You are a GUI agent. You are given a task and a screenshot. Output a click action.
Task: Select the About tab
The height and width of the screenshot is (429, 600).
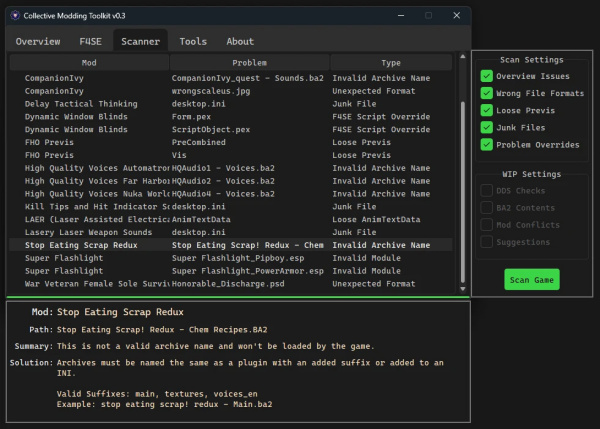click(x=240, y=41)
